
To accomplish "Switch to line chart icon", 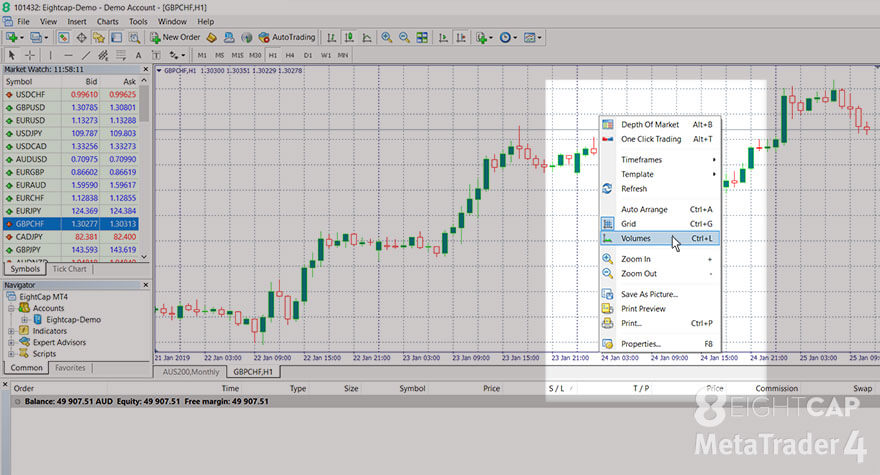I will [x=367, y=38].
